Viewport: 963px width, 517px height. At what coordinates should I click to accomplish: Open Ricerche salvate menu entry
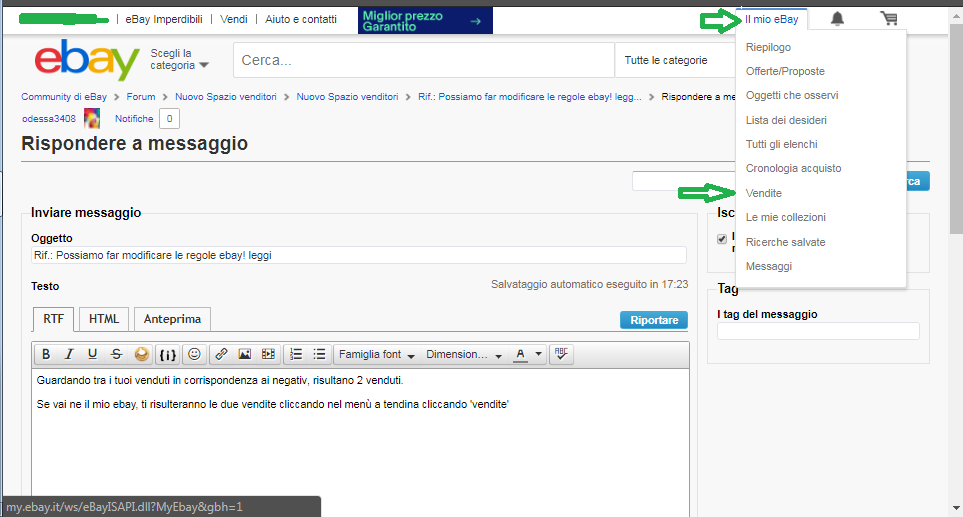786,242
